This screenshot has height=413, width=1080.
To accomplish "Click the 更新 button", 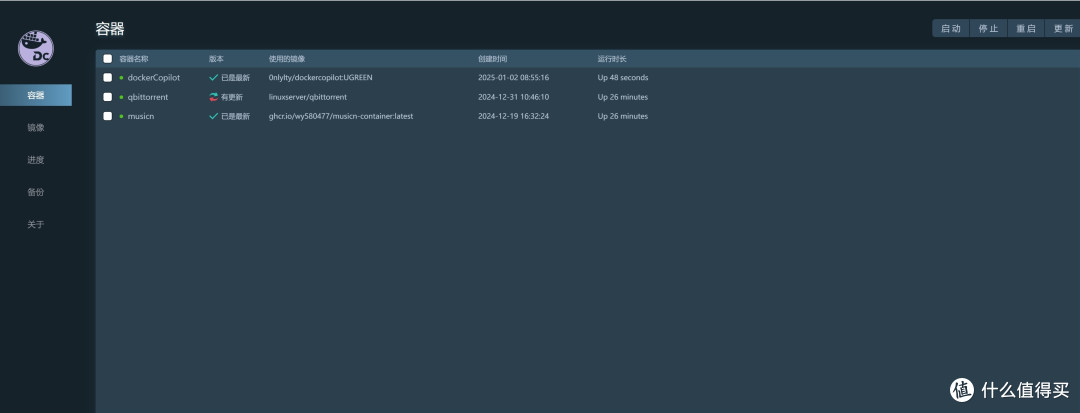I will [x=1063, y=28].
